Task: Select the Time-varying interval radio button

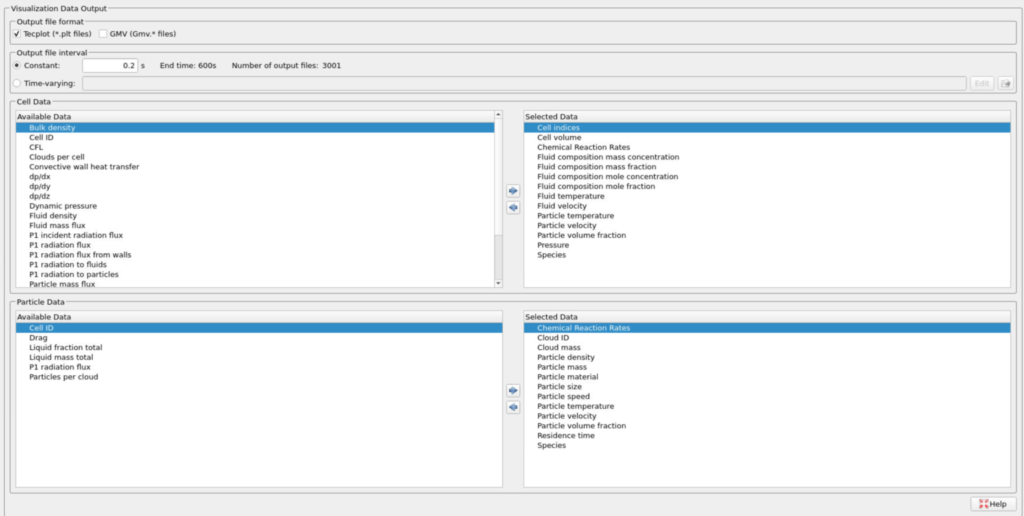Action: tap(17, 83)
